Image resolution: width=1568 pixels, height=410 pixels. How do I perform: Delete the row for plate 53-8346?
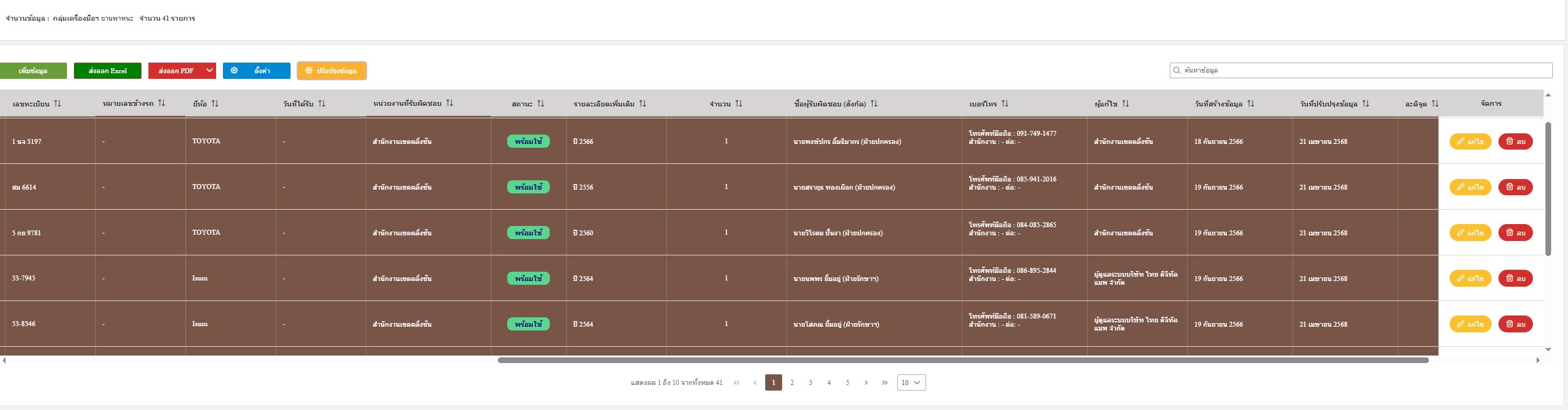click(x=1515, y=324)
